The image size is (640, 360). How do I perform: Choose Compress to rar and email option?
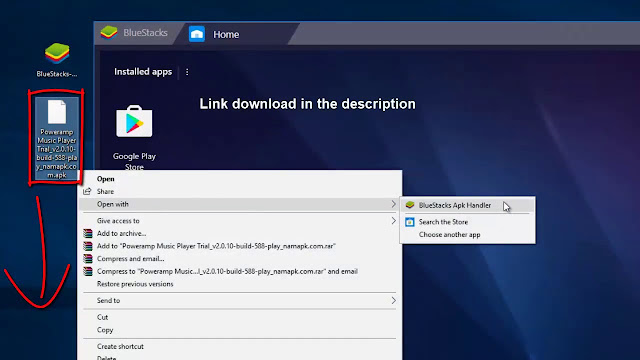click(227, 271)
